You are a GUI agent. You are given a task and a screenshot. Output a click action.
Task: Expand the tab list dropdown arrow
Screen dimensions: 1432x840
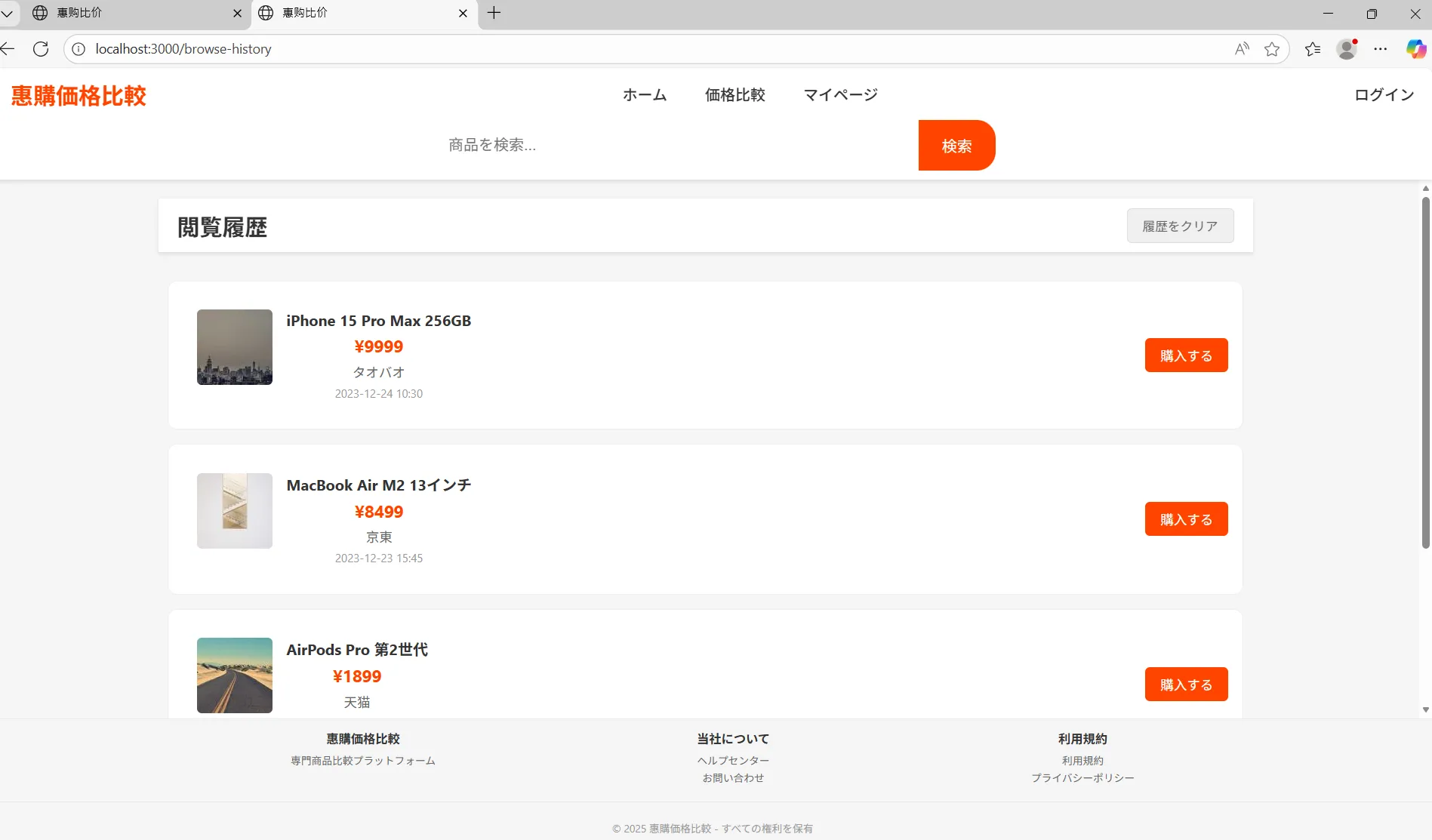click(x=8, y=13)
